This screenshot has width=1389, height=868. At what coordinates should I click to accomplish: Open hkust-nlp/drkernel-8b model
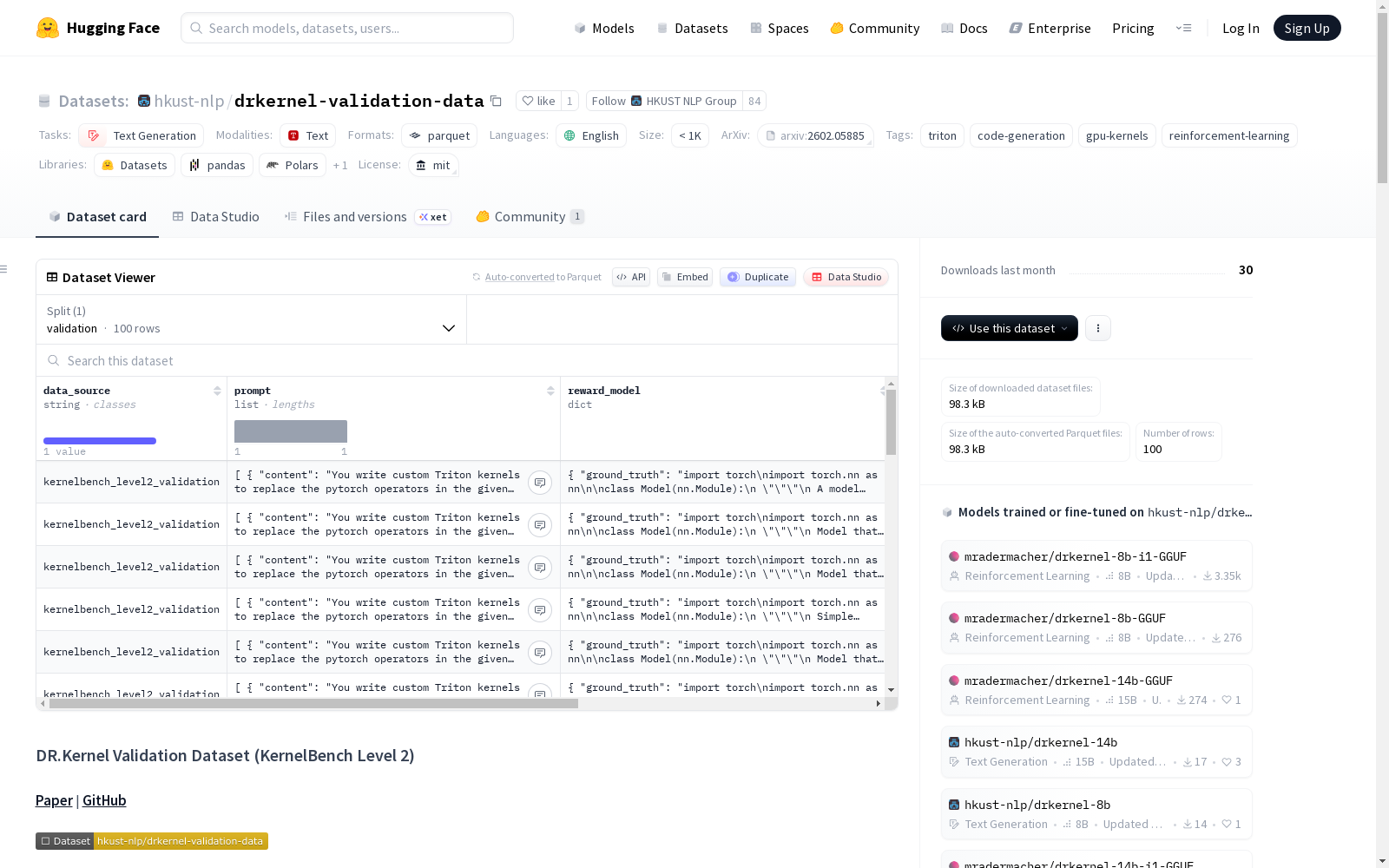1096,813
